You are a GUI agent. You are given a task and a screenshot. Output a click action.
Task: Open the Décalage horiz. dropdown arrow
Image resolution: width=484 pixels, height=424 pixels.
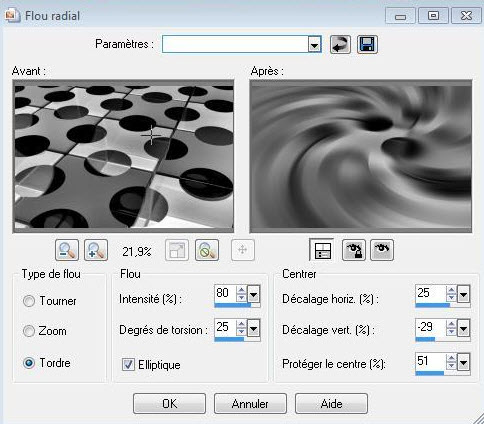464,294
